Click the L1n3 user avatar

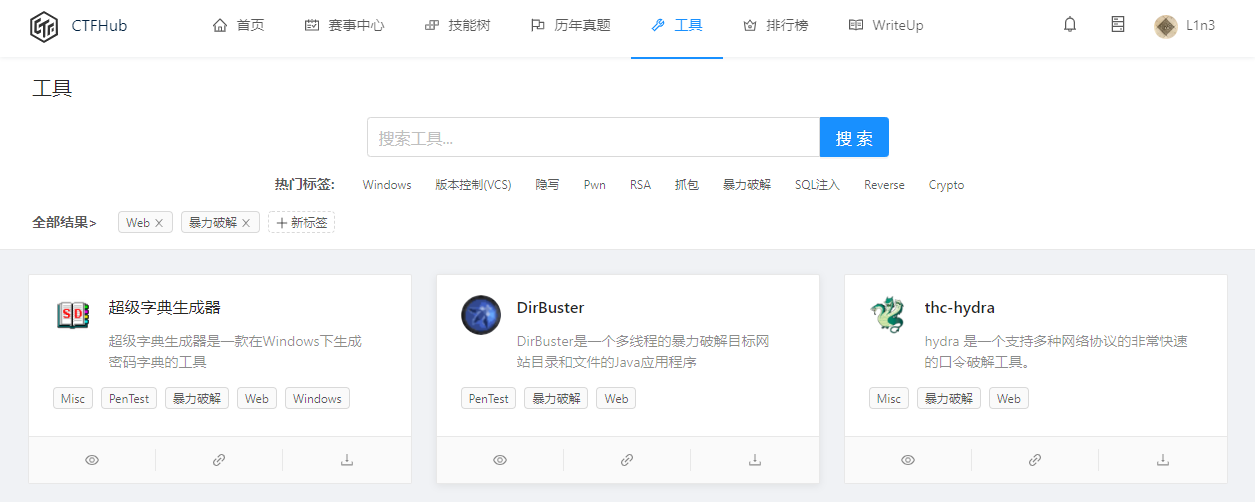pos(1165,26)
